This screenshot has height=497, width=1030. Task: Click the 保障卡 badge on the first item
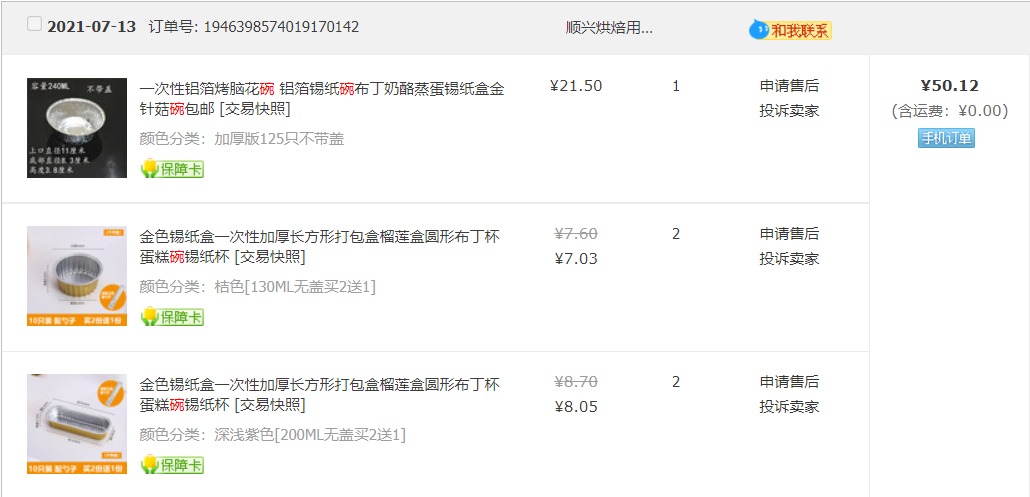click(x=172, y=169)
